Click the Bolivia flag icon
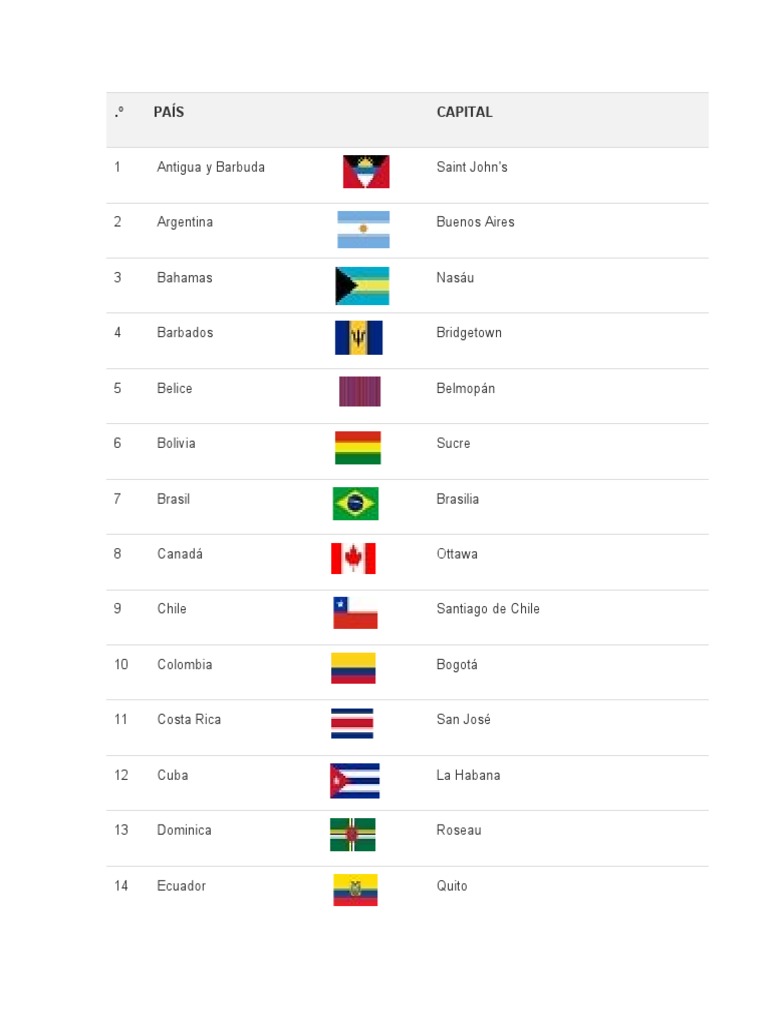This screenshot has height=1024, width=768. click(x=357, y=448)
